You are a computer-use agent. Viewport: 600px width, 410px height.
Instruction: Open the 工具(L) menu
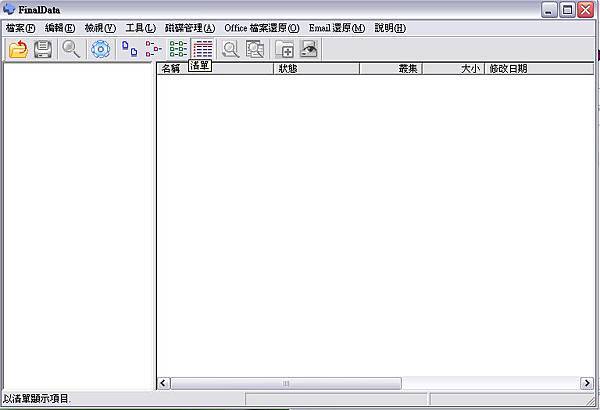tap(141, 28)
